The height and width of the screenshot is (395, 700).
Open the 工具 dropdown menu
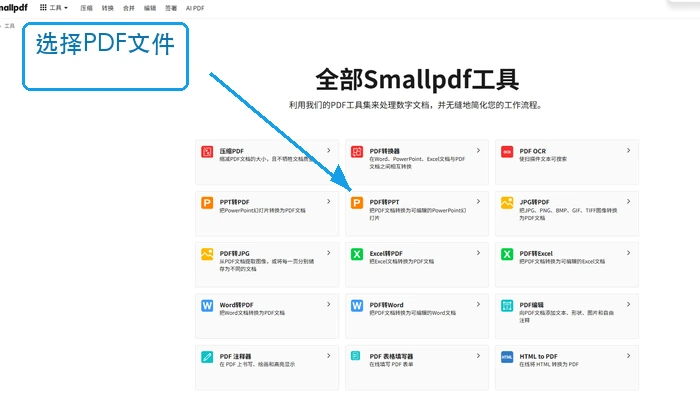54,8
